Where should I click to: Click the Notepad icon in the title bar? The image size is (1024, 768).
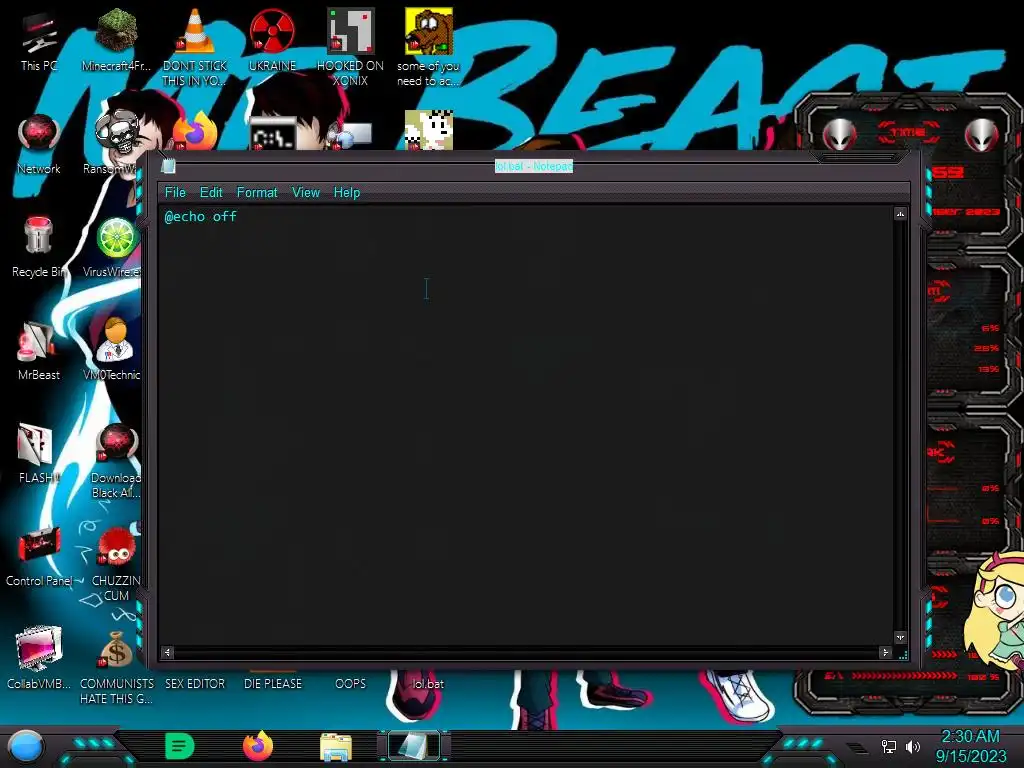[168, 166]
